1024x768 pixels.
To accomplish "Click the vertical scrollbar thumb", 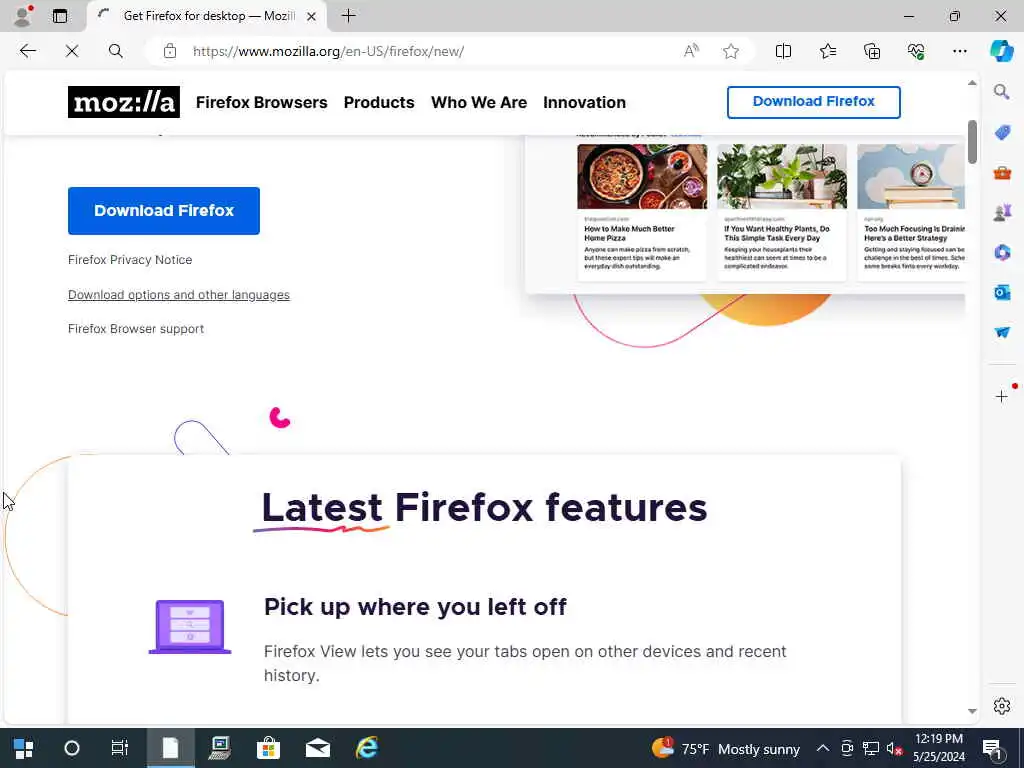I will point(972,142).
